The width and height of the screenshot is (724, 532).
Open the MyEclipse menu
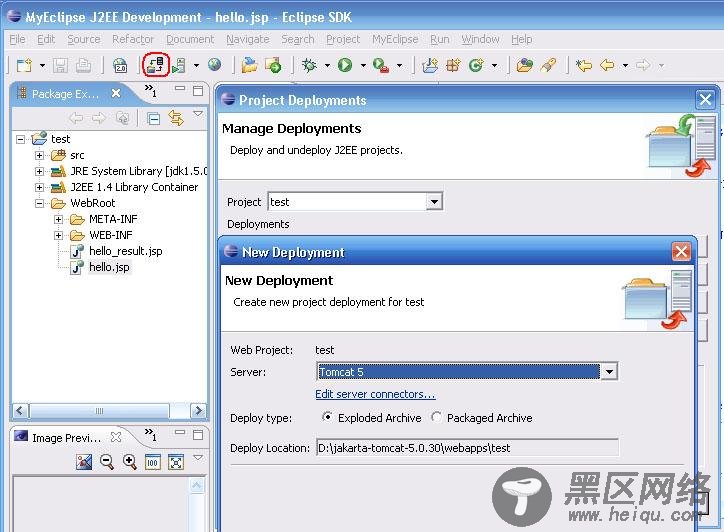click(x=395, y=39)
